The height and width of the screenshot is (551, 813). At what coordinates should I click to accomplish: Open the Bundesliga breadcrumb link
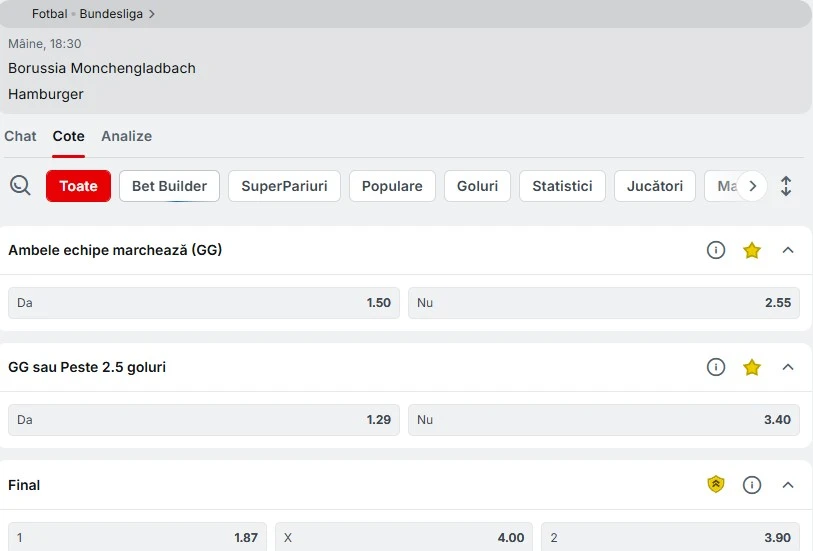pyautogui.click(x=111, y=14)
